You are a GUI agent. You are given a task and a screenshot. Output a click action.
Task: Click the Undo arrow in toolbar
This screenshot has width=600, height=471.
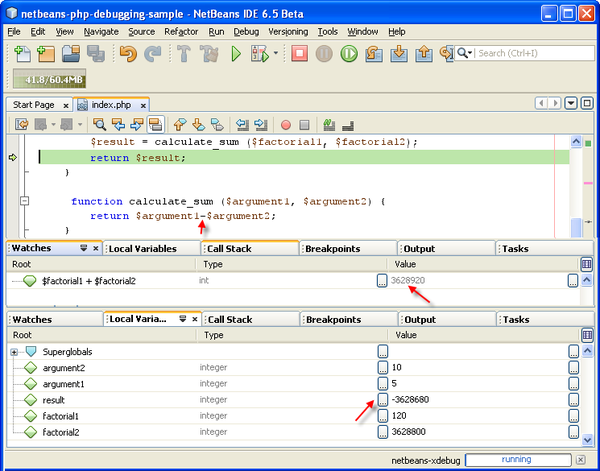pyautogui.click(x=127, y=53)
